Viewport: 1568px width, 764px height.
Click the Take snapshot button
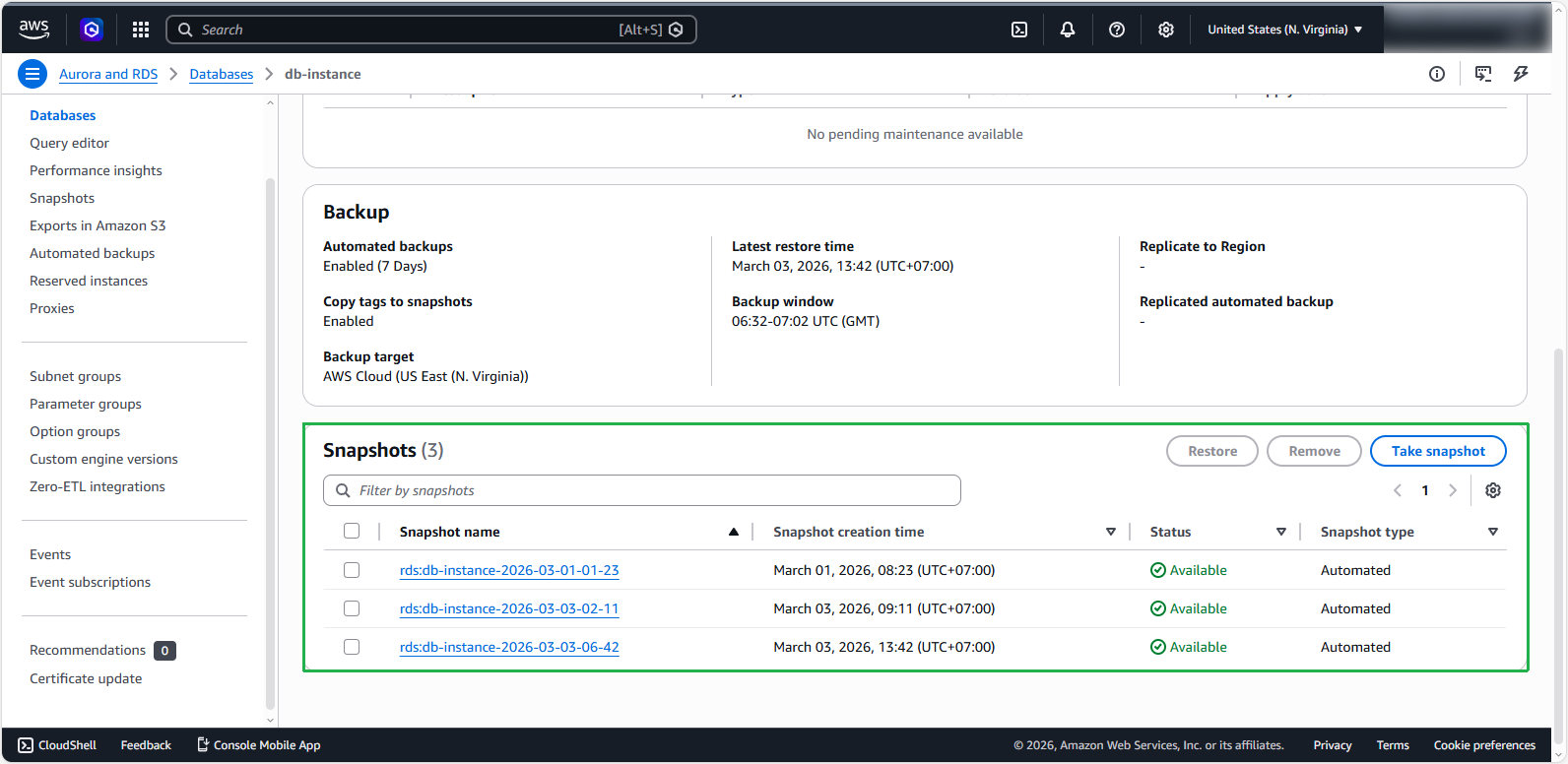coord(1438,451)
